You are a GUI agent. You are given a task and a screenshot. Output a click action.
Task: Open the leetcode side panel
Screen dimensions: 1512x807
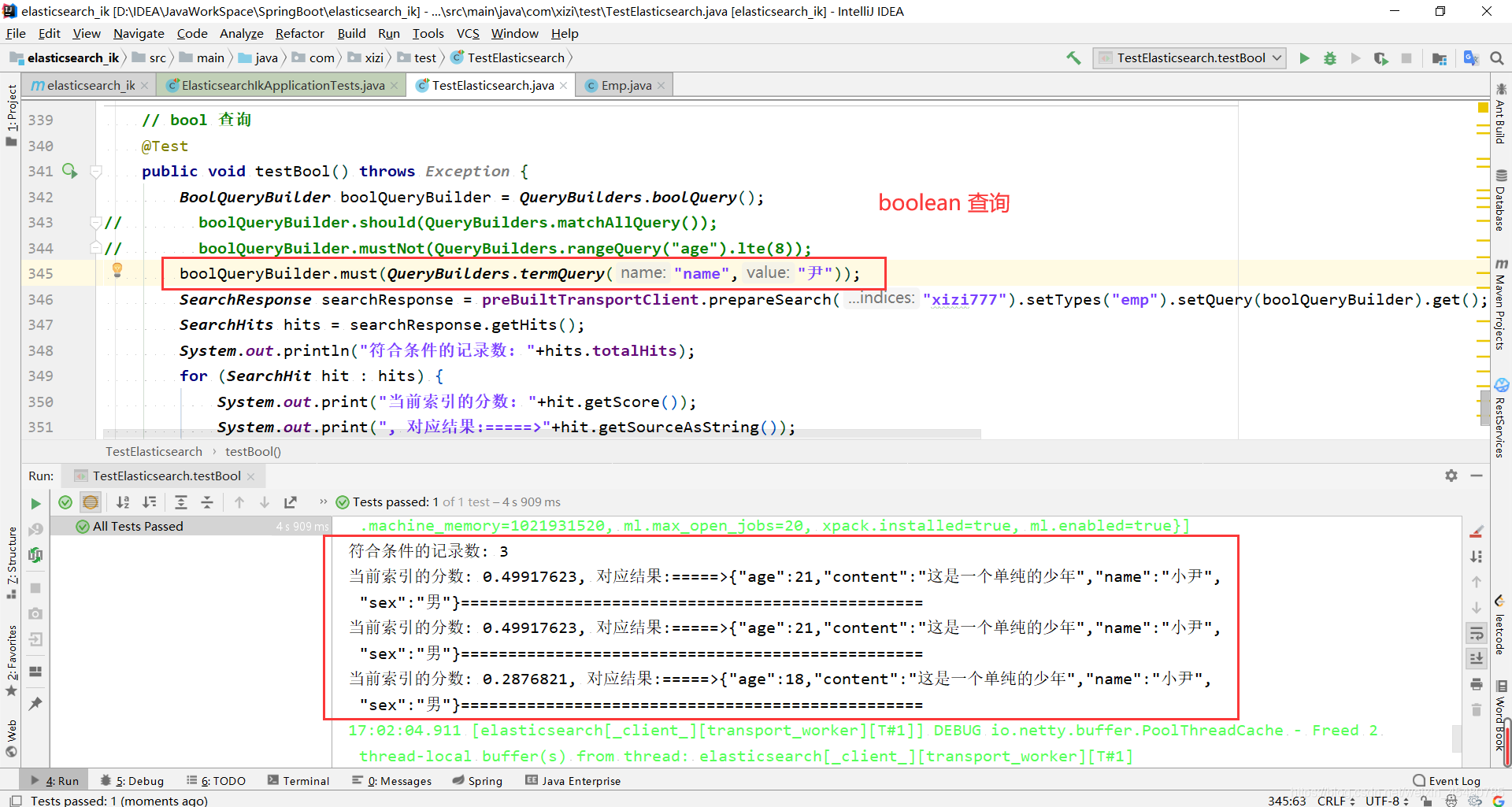(x=1501, y=624)
